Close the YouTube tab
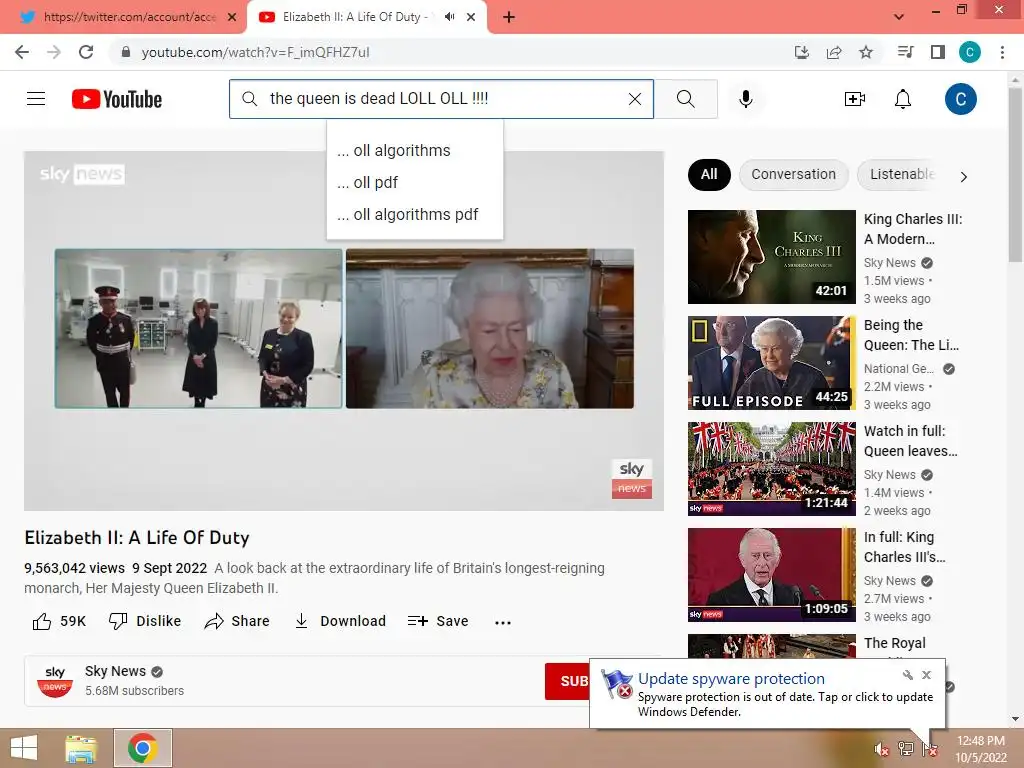The width and height of the screenshot is (1024, 768). pyautogui.click(x=471, y=18)
